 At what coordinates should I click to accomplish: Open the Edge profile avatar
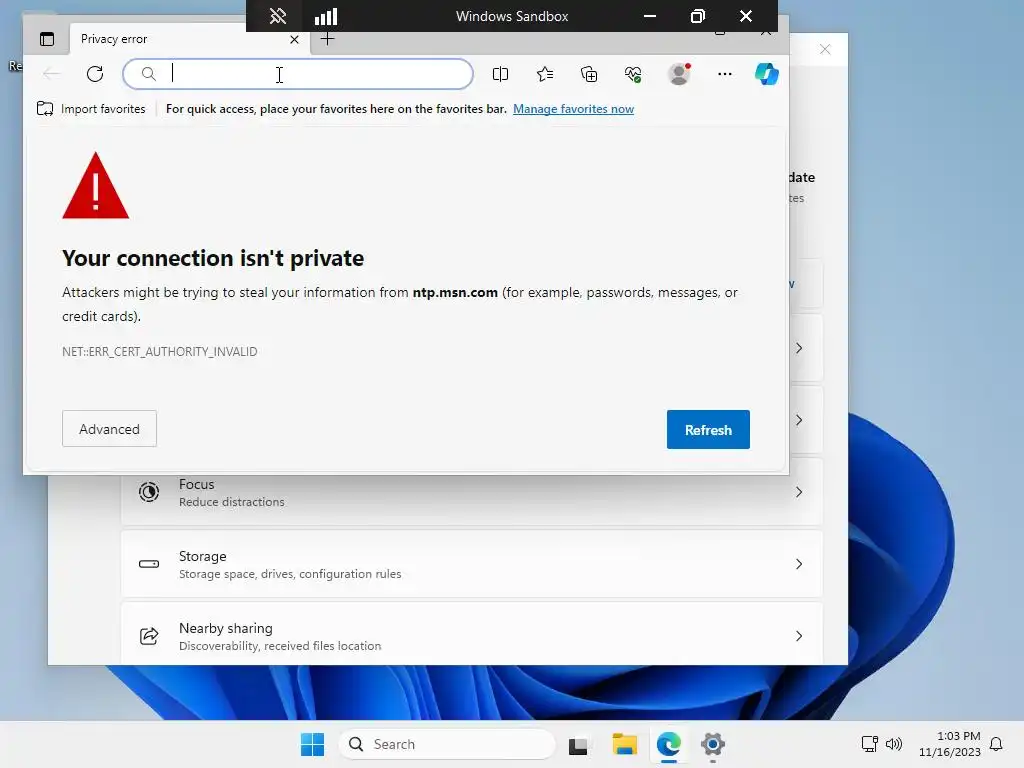pyautogui.click(x=679, y=74)
